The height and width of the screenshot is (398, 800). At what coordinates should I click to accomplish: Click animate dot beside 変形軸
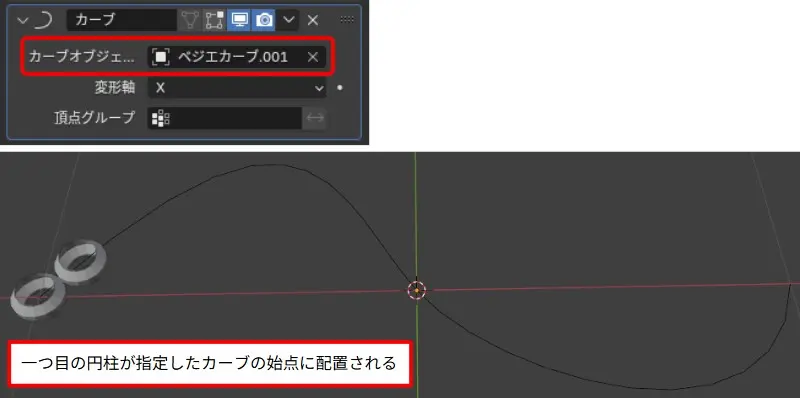click(x=340, y=88)
